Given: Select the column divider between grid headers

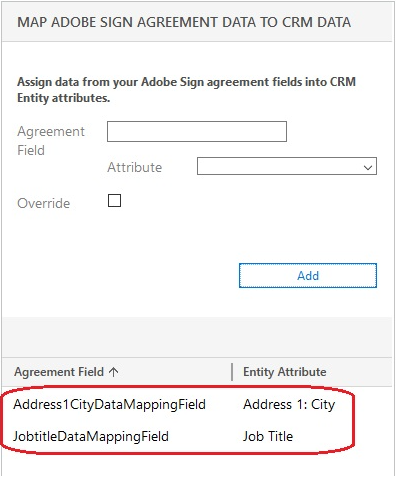Looking at the screenshot, I should [232, 372].
